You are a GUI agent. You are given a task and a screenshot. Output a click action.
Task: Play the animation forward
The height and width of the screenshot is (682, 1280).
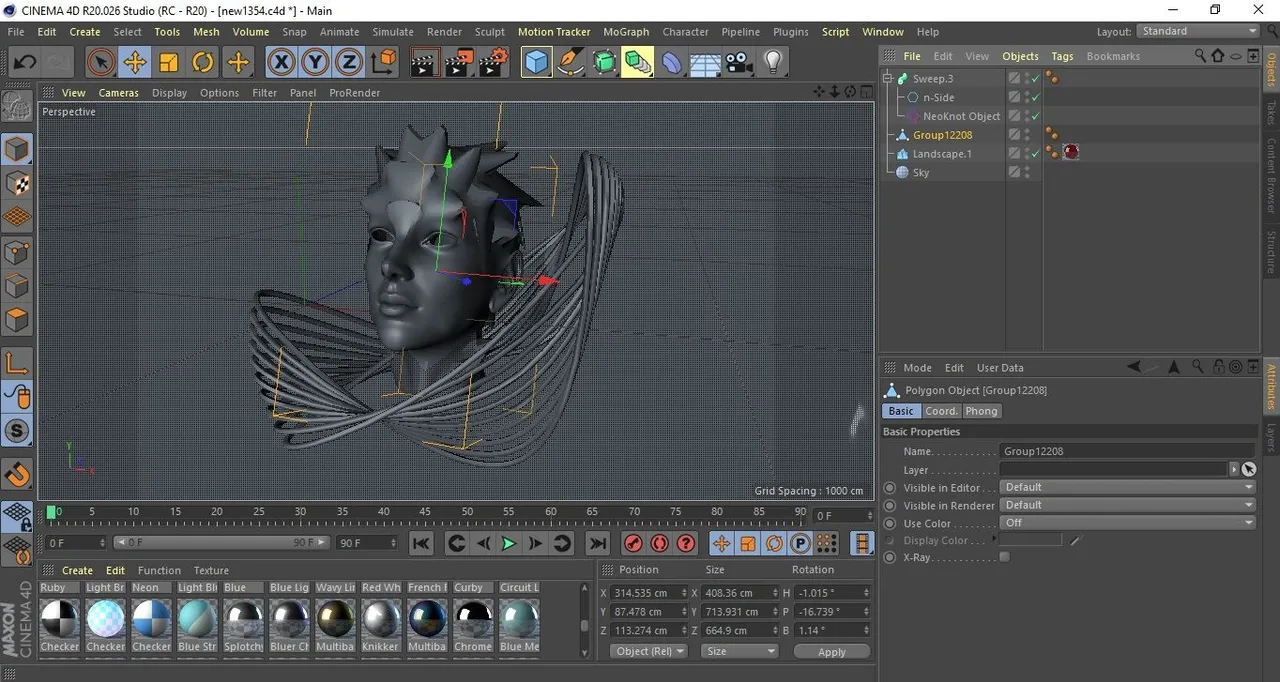point(509,543)
